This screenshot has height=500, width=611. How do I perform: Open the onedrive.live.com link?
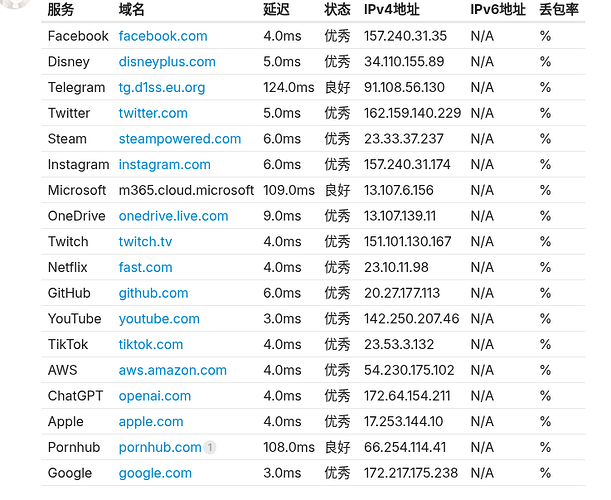pyautogui.click(x=173, y=216)
